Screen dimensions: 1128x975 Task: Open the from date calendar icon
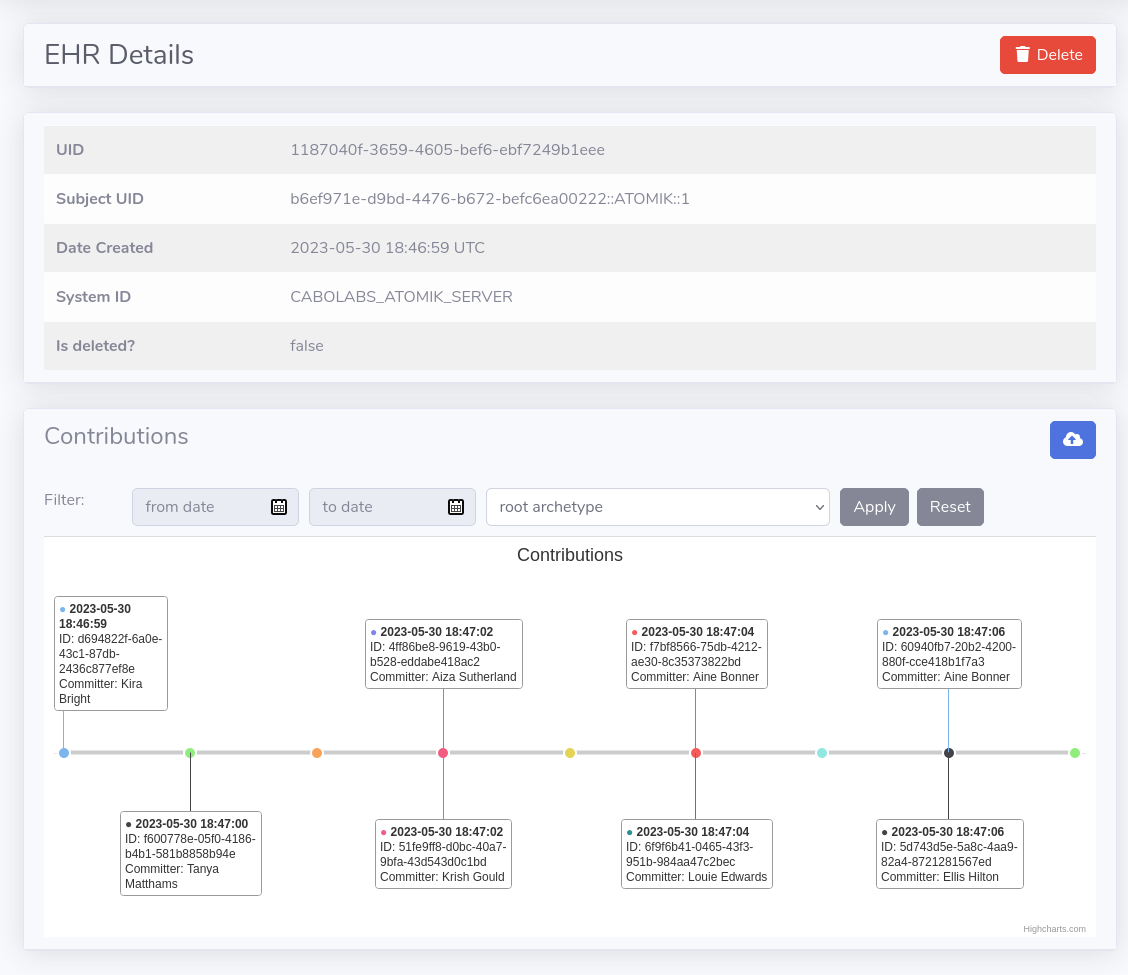click(x=279, y=507)
